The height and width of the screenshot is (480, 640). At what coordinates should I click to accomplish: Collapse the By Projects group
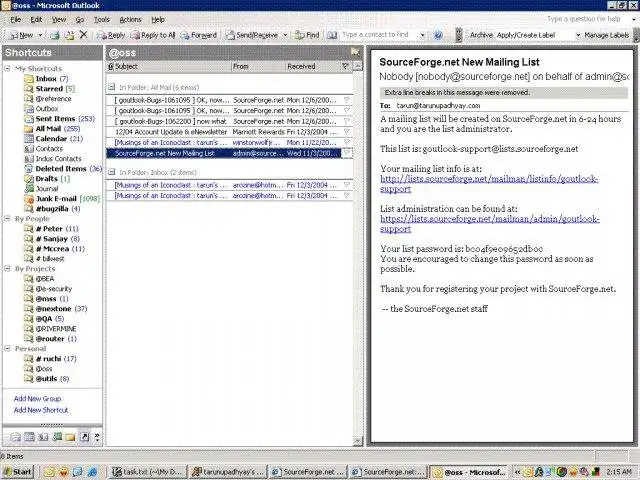(7, 268)
